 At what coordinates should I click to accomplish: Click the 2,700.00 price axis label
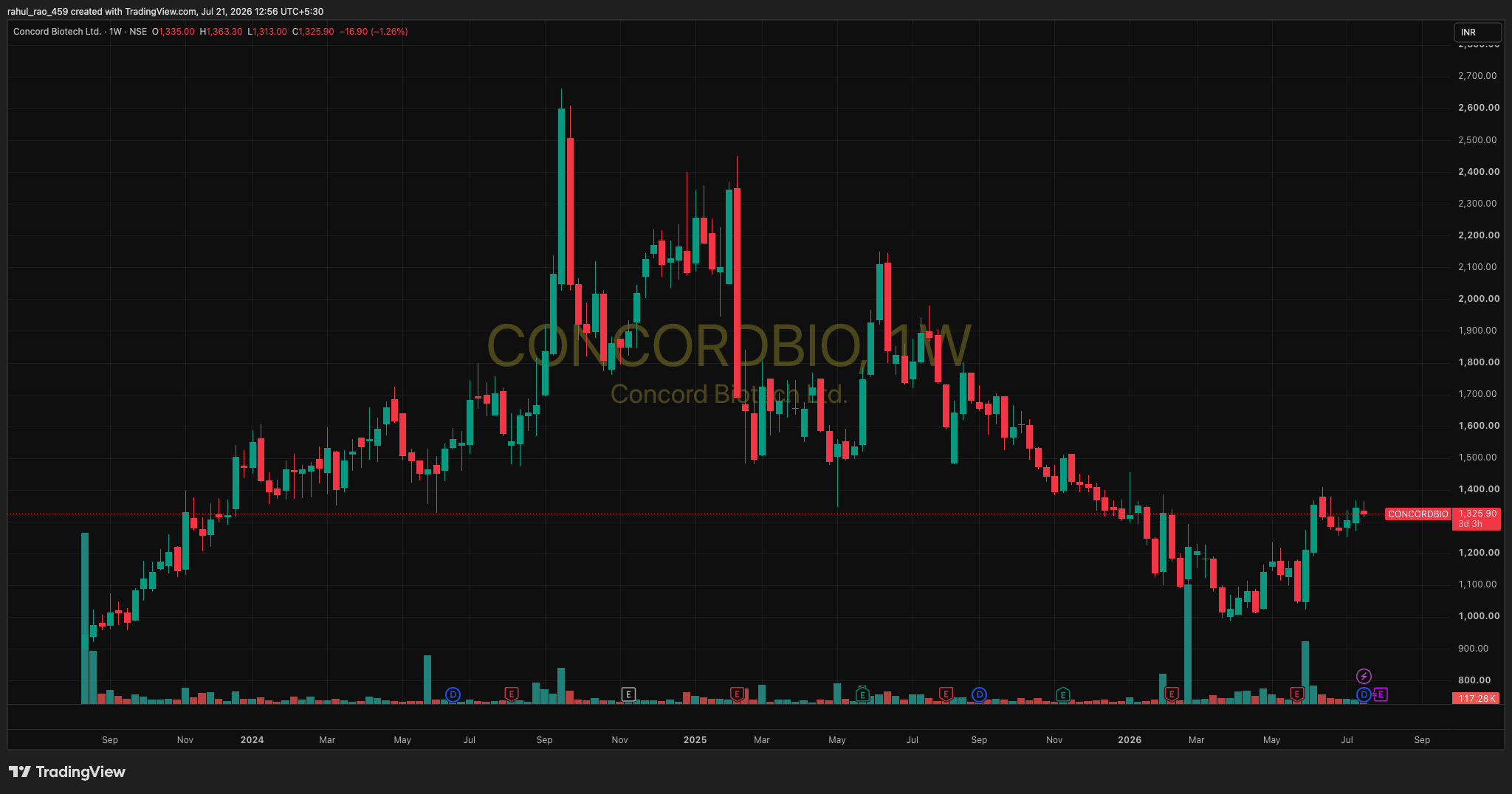1477,76
